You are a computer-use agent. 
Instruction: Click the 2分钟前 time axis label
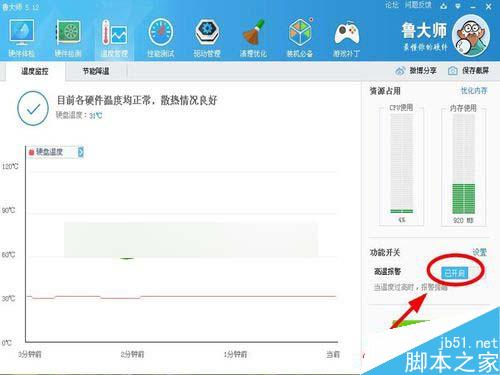133,354
